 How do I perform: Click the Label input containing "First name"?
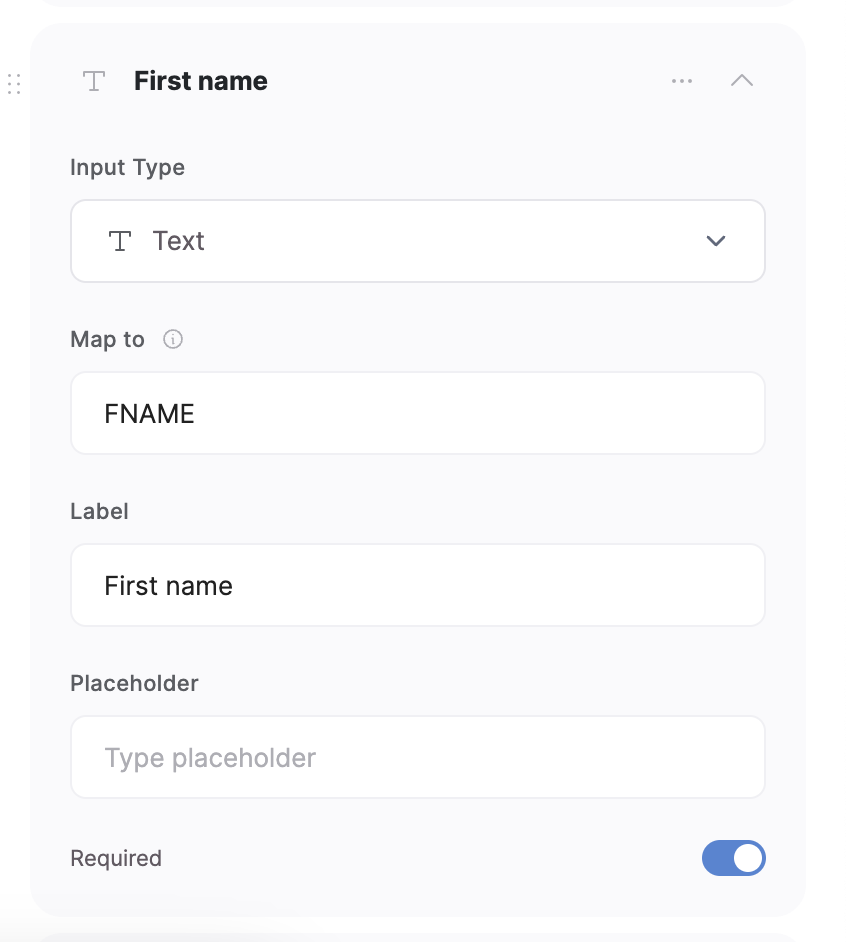tap(417, 585)
